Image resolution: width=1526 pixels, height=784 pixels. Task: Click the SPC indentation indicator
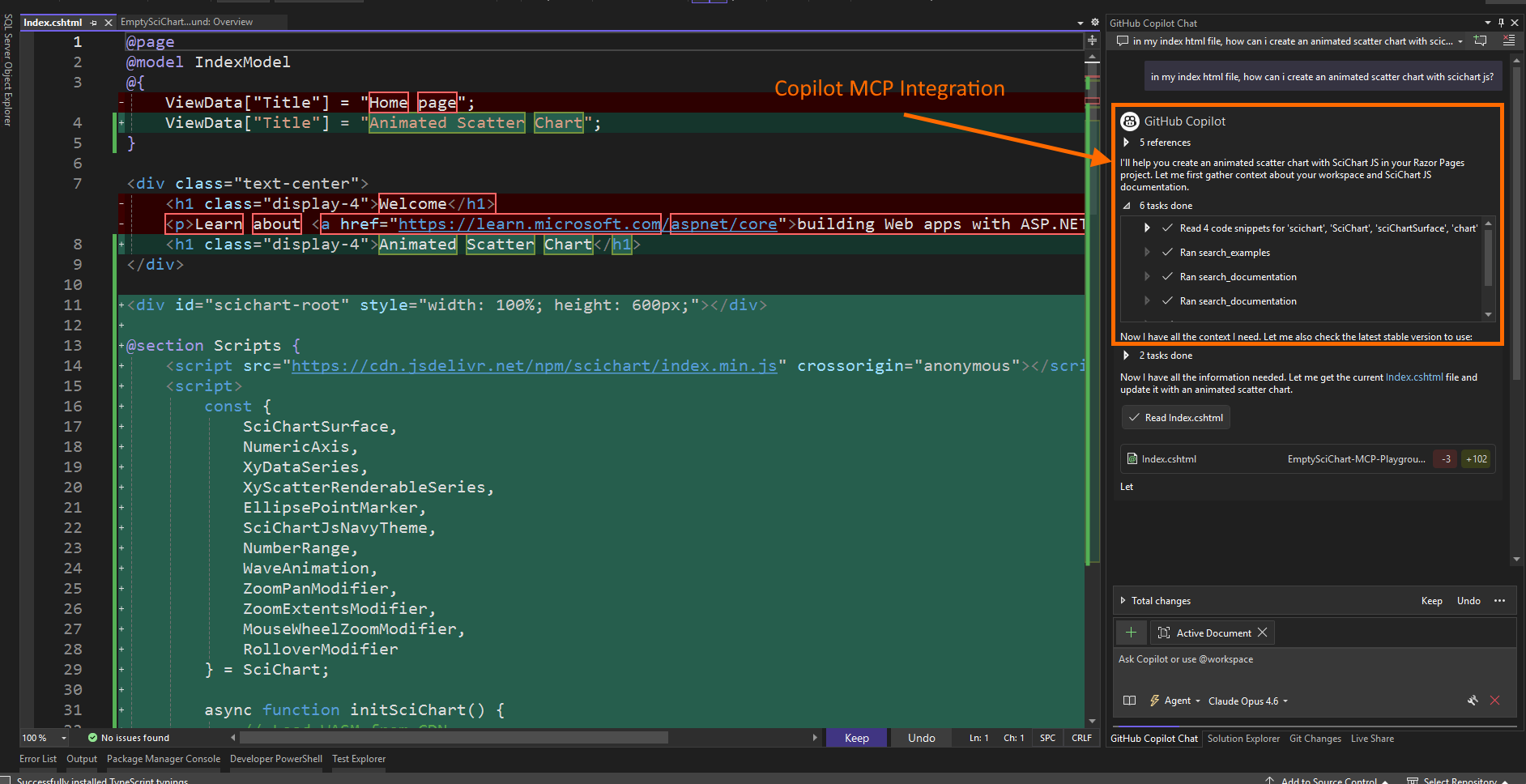(1047, 738)
